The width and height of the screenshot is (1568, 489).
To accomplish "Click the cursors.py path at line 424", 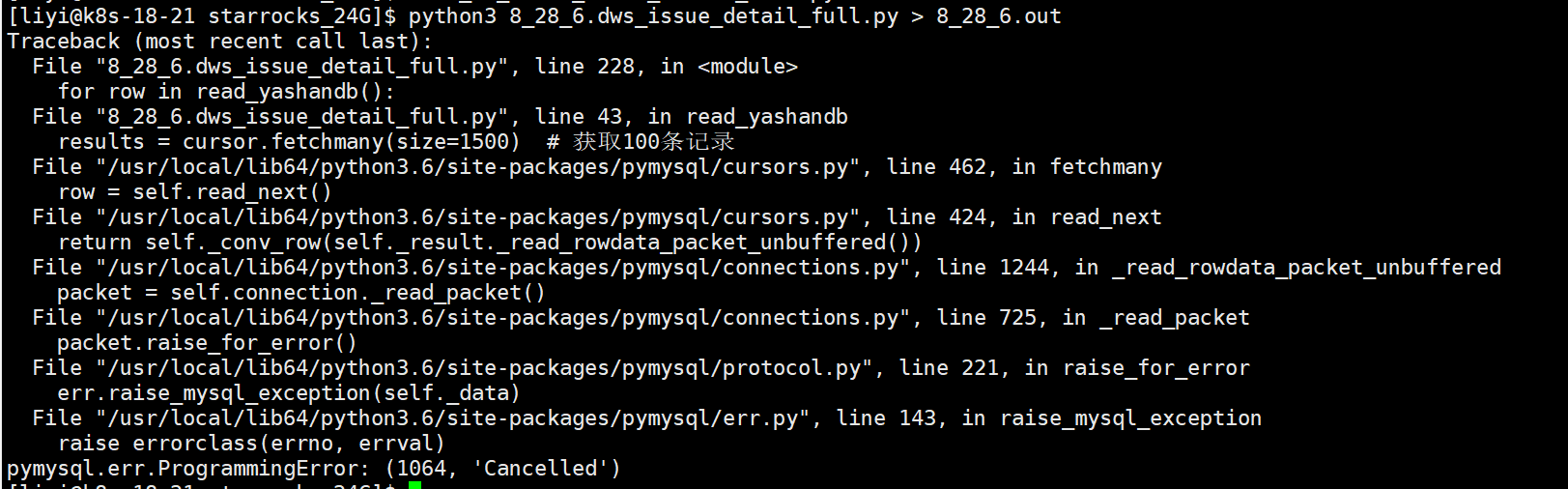I will click(x=478, y=217).
